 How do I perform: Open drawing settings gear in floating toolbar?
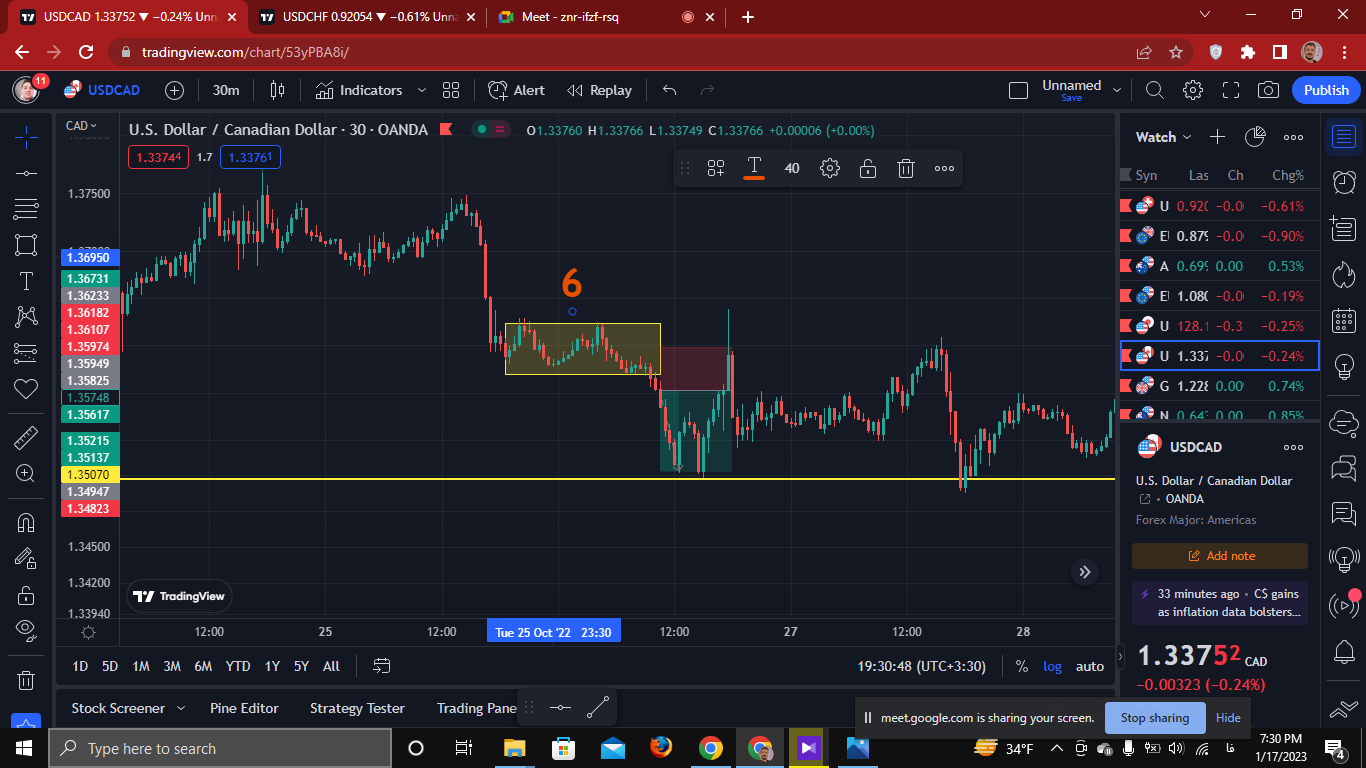[x=830, y=168]
